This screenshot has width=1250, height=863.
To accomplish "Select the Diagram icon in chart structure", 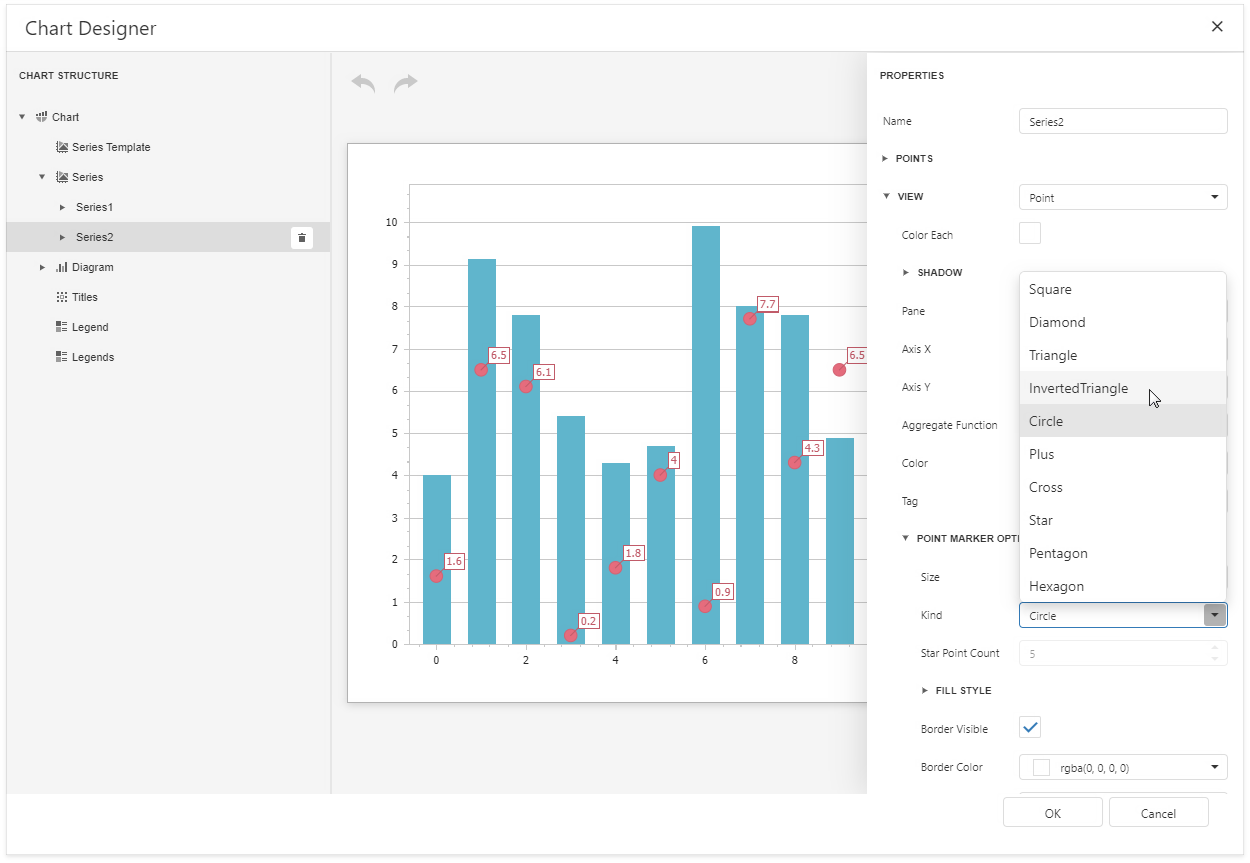I will click(x=64, y=267).
